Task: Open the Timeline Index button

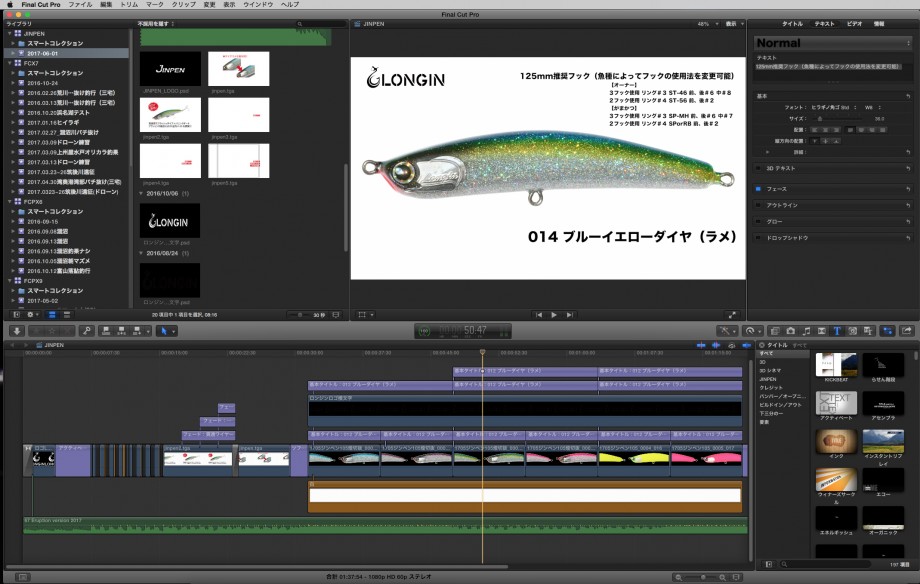Action: [23, 577]
